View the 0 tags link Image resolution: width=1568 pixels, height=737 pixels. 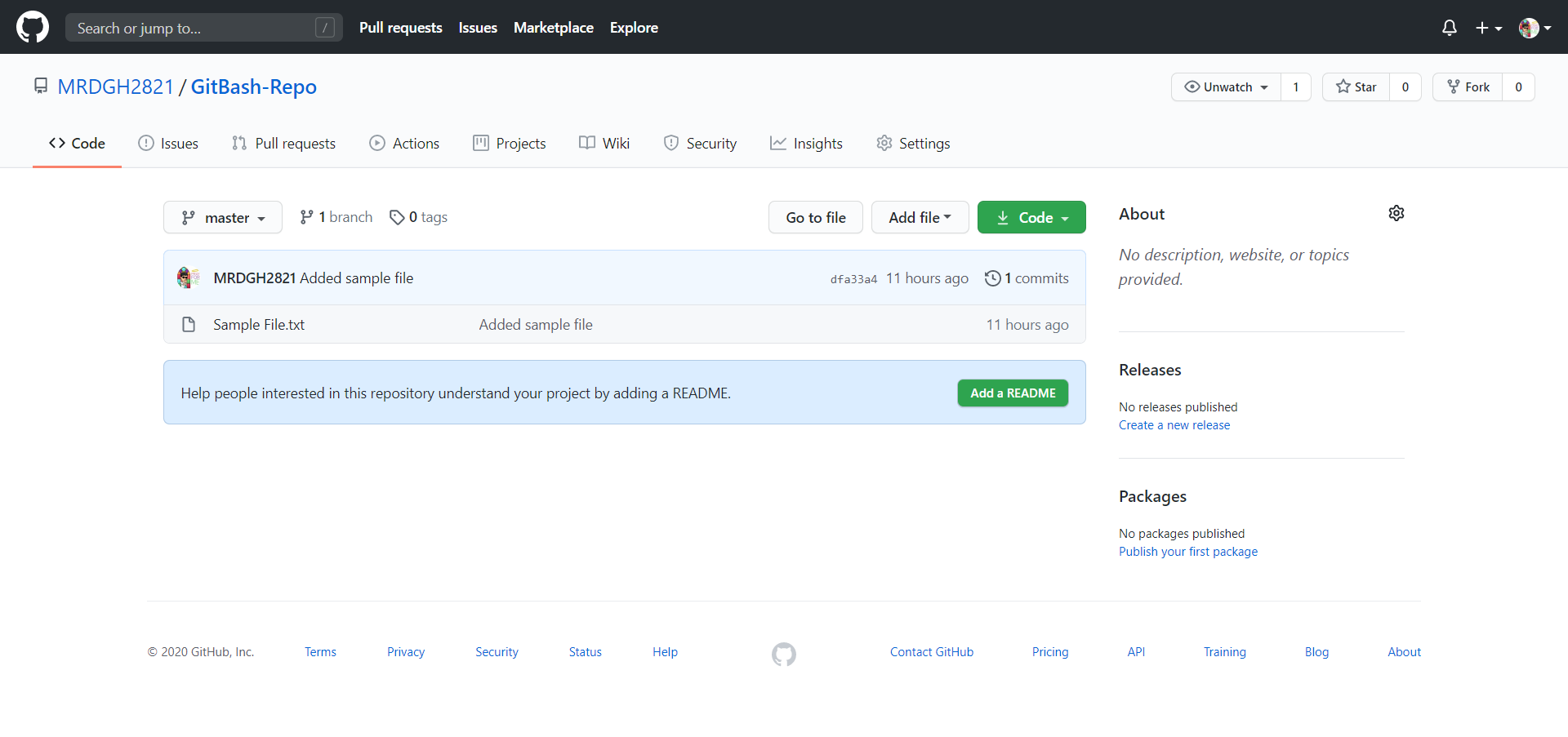tap(418, 217)
